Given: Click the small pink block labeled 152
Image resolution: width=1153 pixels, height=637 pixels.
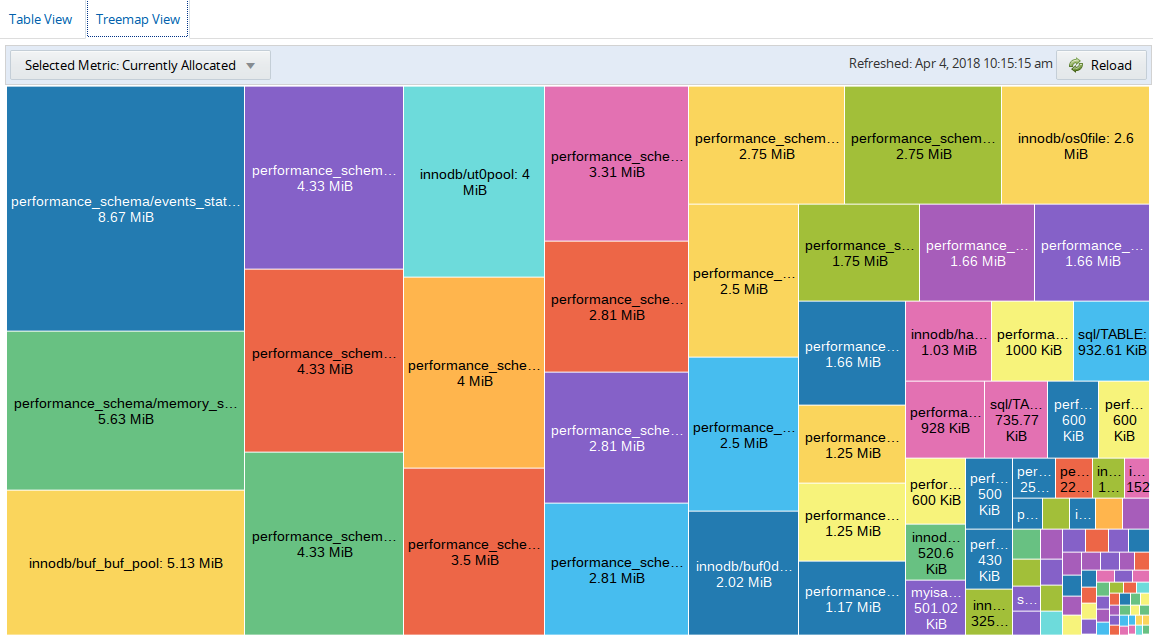Looking at the screenshot, I should [1137, 478].
